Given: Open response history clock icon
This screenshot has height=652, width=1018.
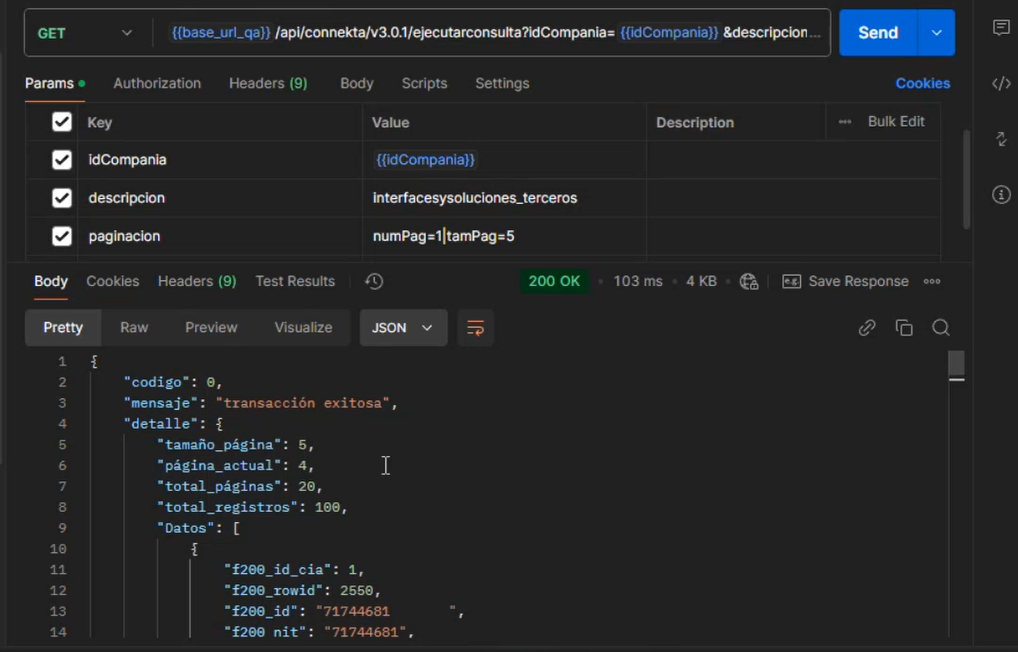Looking at the screenshot, I should (x=374, y=282).
